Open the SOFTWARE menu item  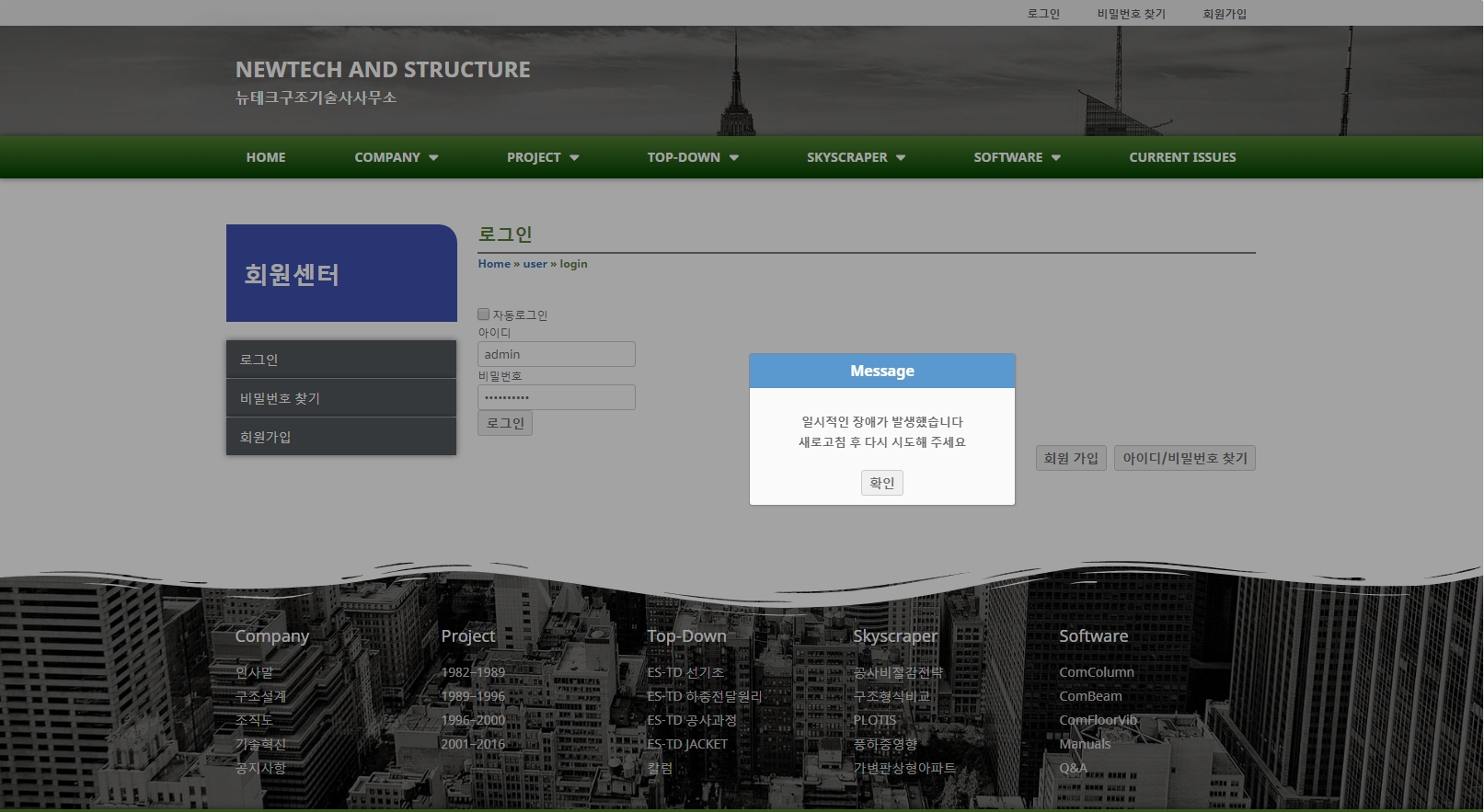pos(1008,157)
